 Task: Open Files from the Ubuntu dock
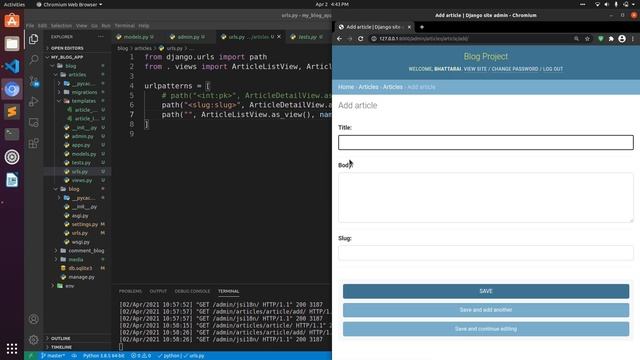click(x=12, y=43)
